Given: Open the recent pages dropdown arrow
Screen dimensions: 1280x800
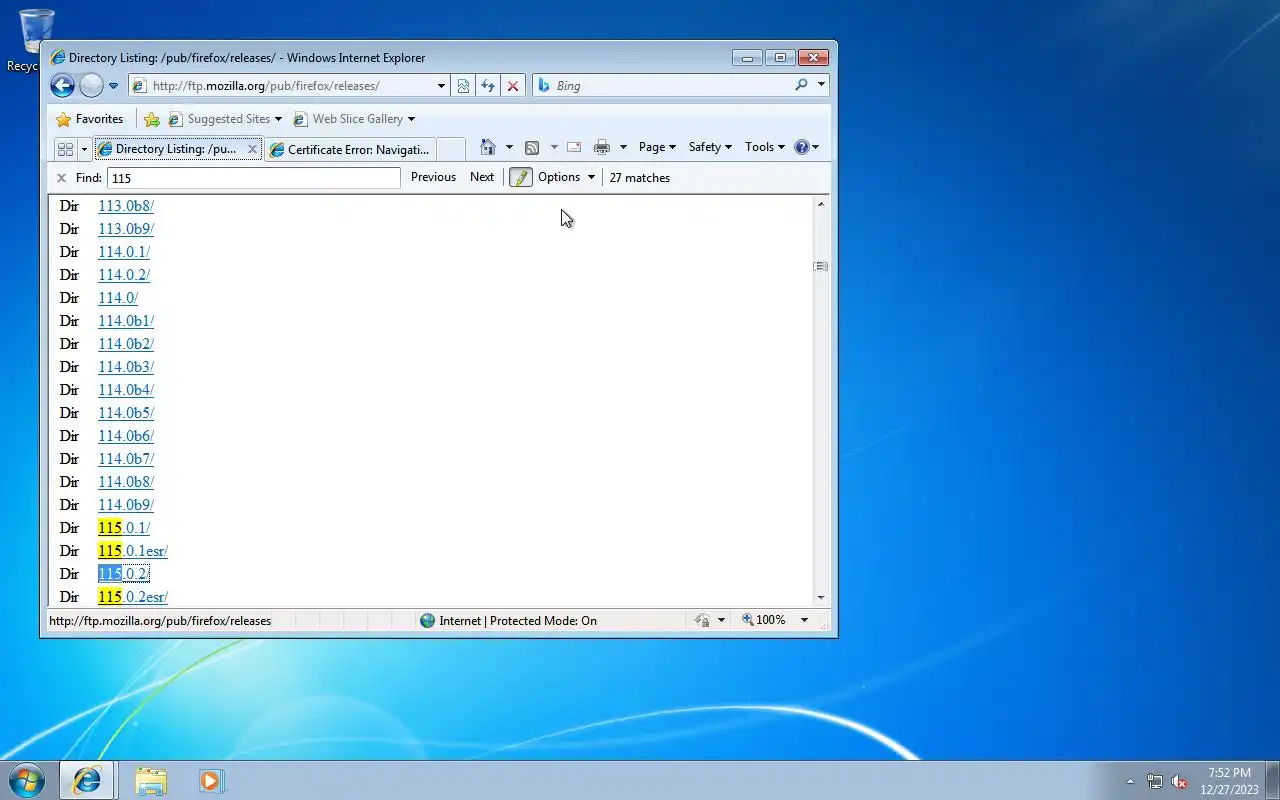Looking at the screenshot, I should pyautogui.click(x=113, y=86).
